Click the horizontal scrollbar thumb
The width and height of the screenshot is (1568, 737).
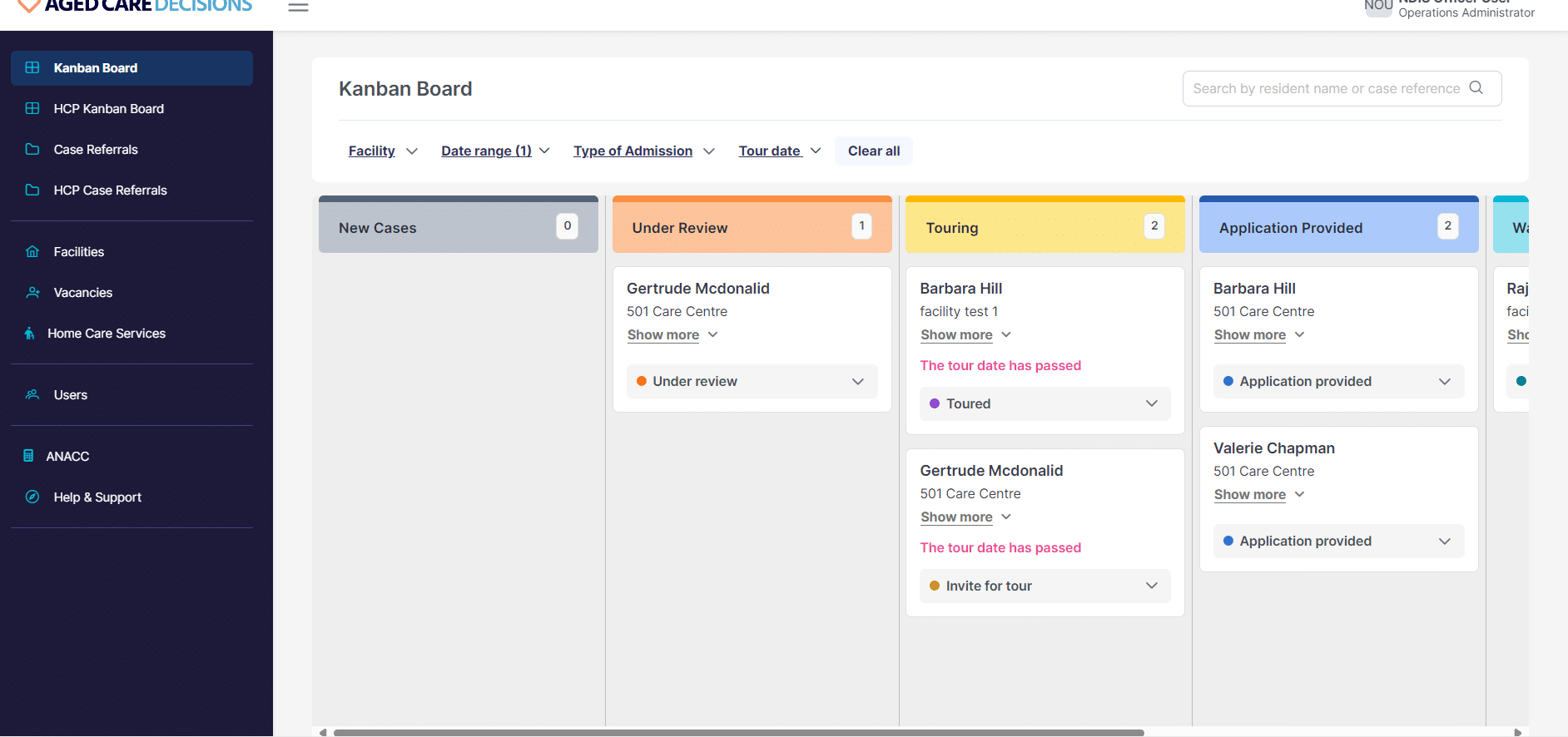[738, 733]
